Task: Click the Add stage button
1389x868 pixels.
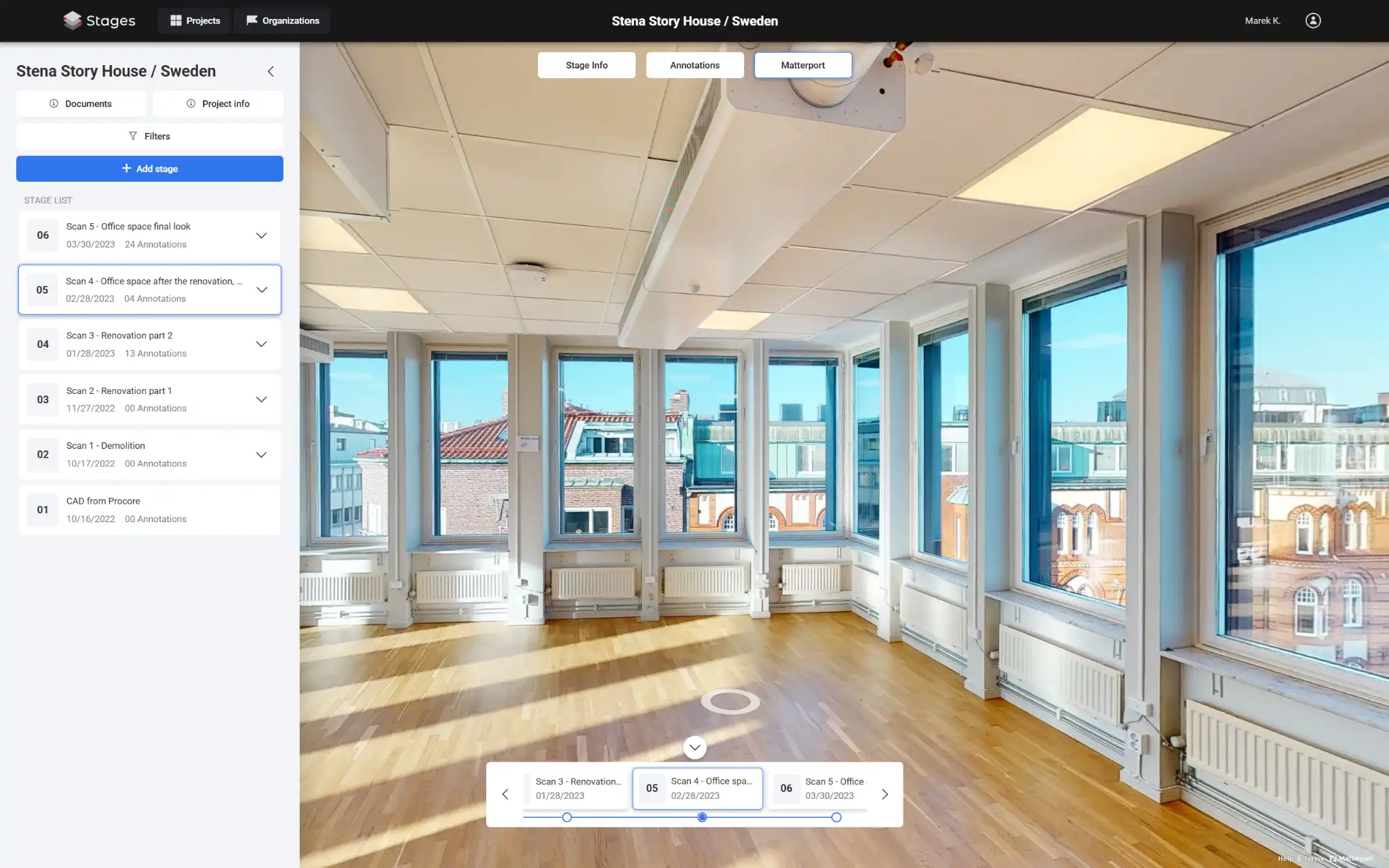Action: 150,169
